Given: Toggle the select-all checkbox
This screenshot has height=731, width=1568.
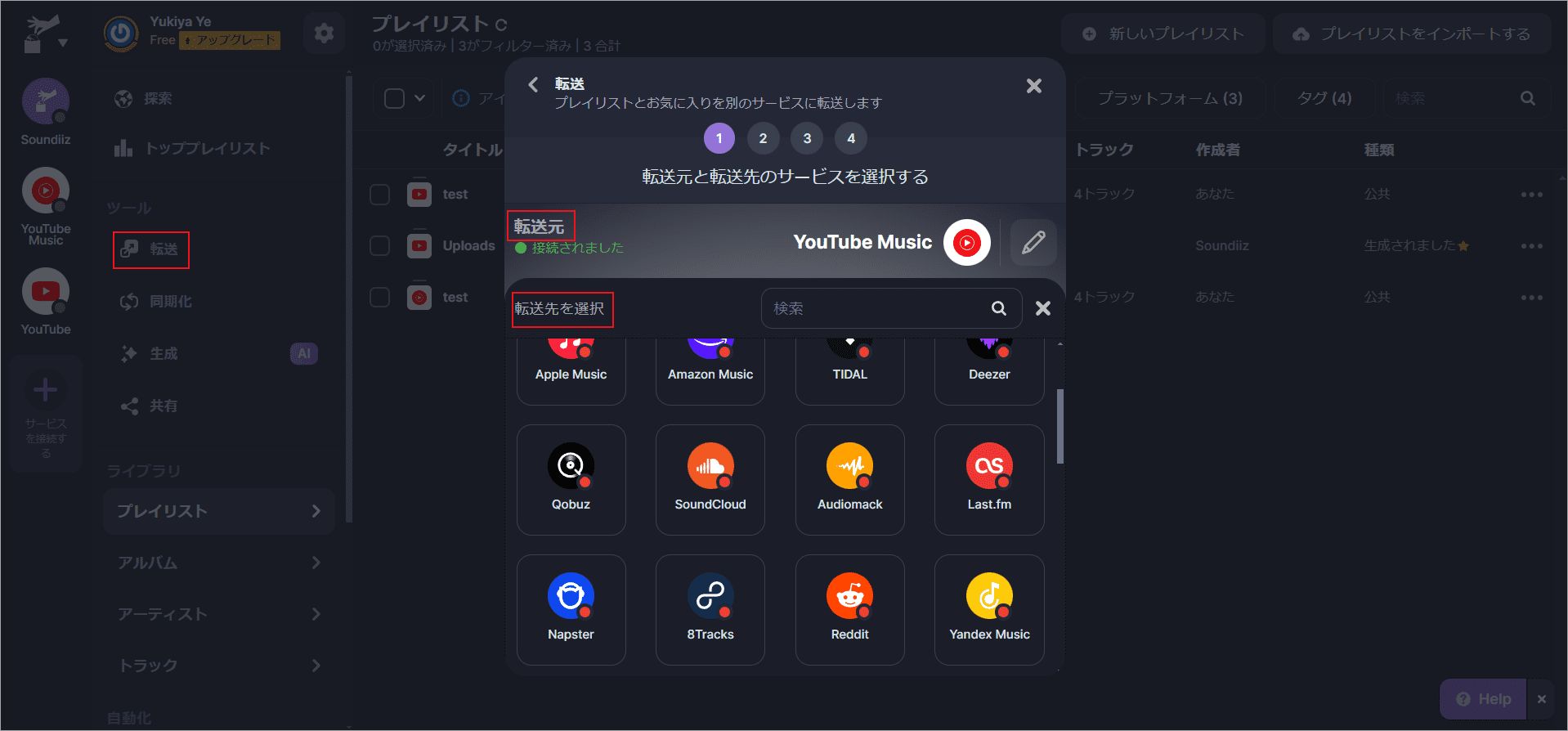Looking at the screenshot, I should [x=394, y=98].
